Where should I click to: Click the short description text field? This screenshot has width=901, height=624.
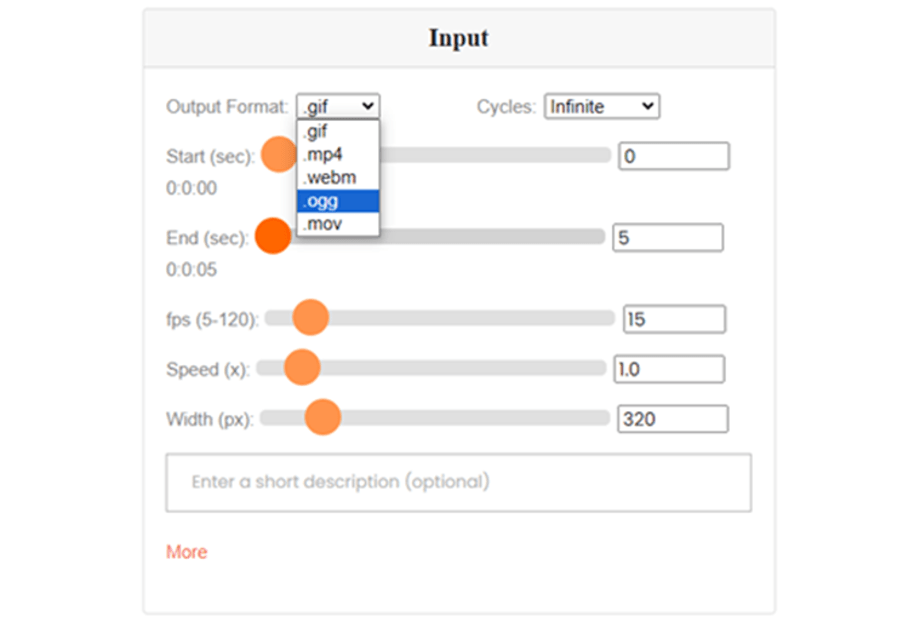pyautogui.click(x=458, y=482)
